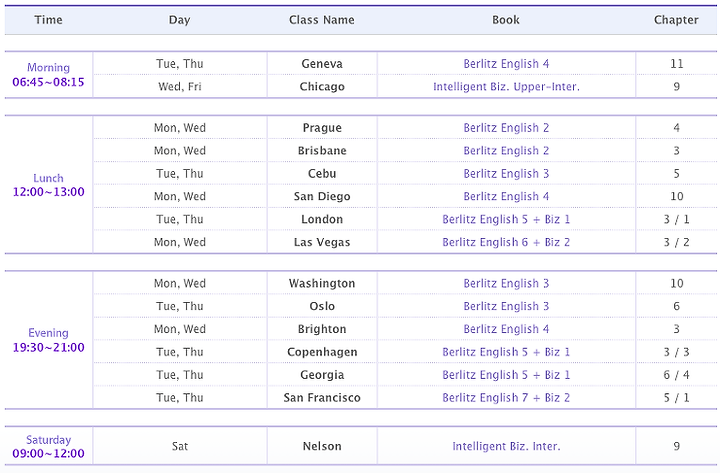
Task: Open Copenhagen's Berlitz English 5 + Biz 1
Action: pos(506,352)
